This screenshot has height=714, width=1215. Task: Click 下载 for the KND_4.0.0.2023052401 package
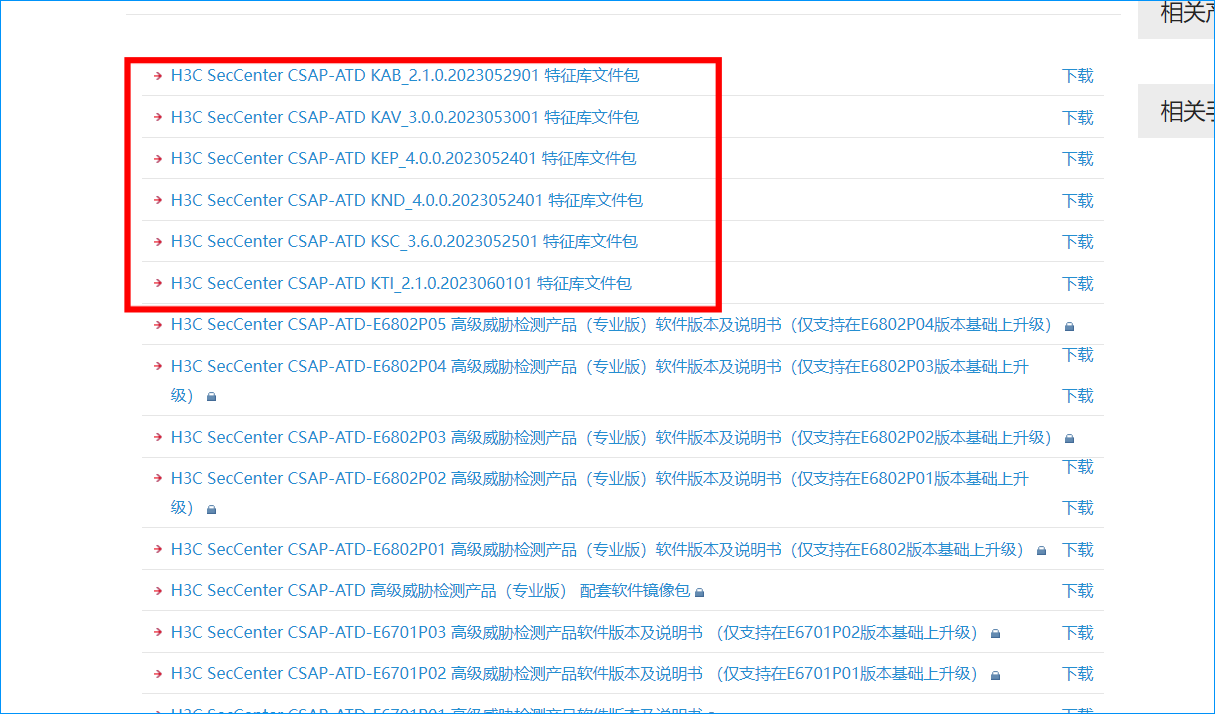(1078, 200)
